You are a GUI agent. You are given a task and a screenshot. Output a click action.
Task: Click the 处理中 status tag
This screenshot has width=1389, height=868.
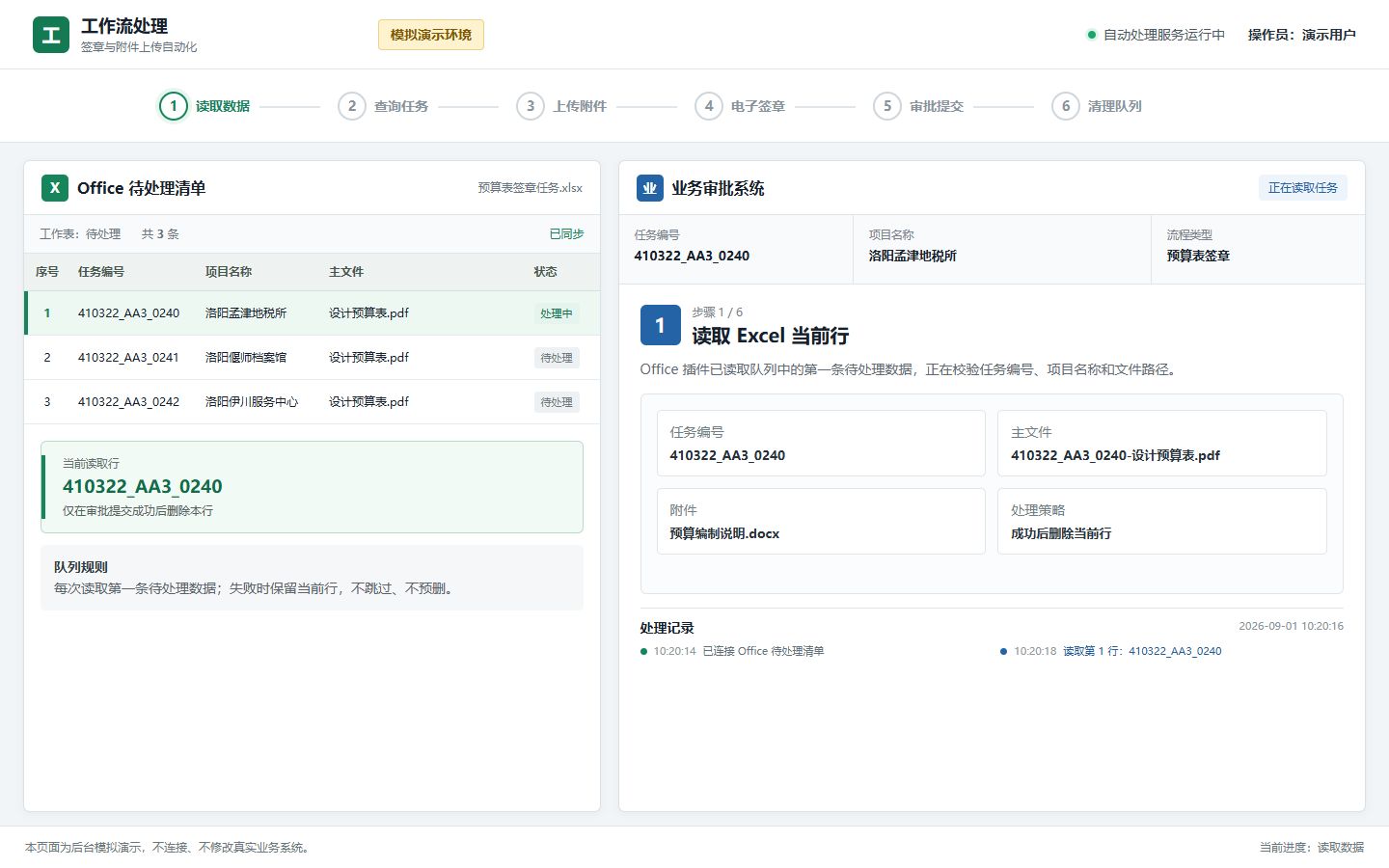[x=557, y=313]
